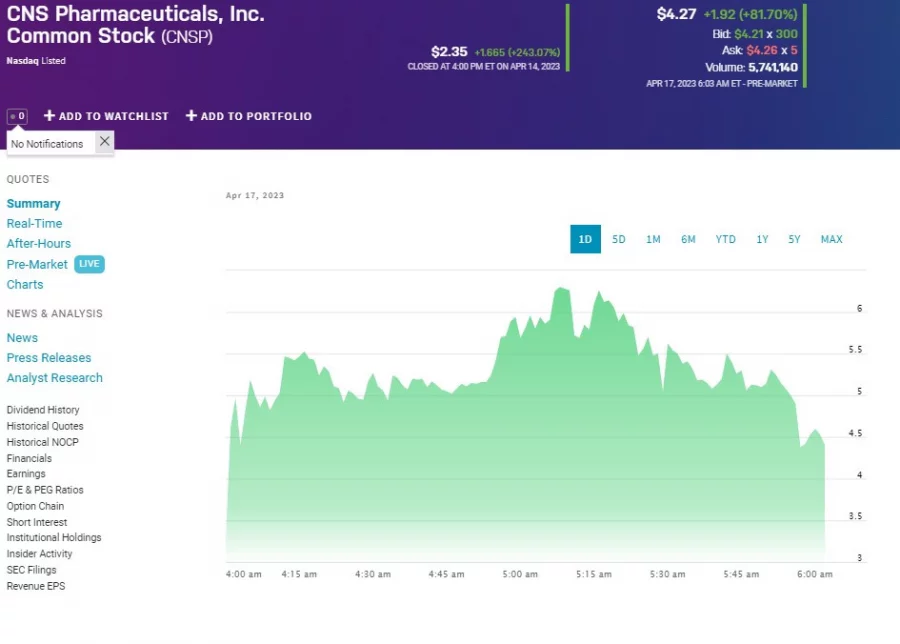This screenshot has height=644, width=900.
Task: Open Analyst Research
Action: 55,377
